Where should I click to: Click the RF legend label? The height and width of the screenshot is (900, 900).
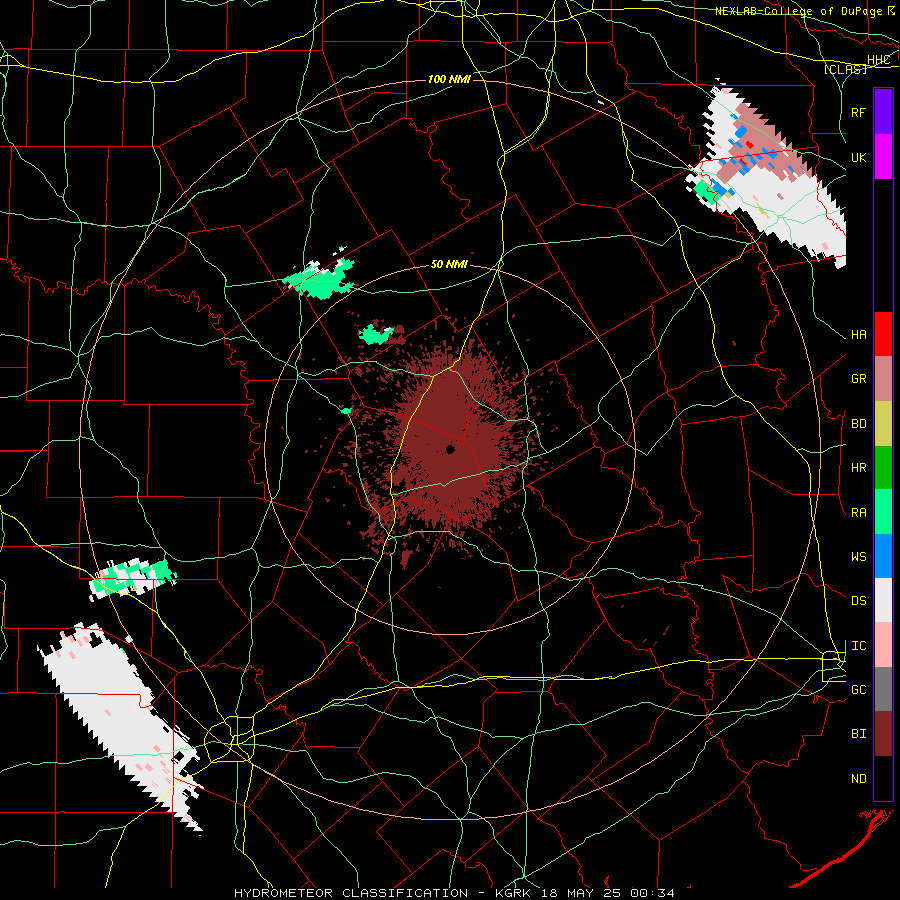(x=859, y=112)
